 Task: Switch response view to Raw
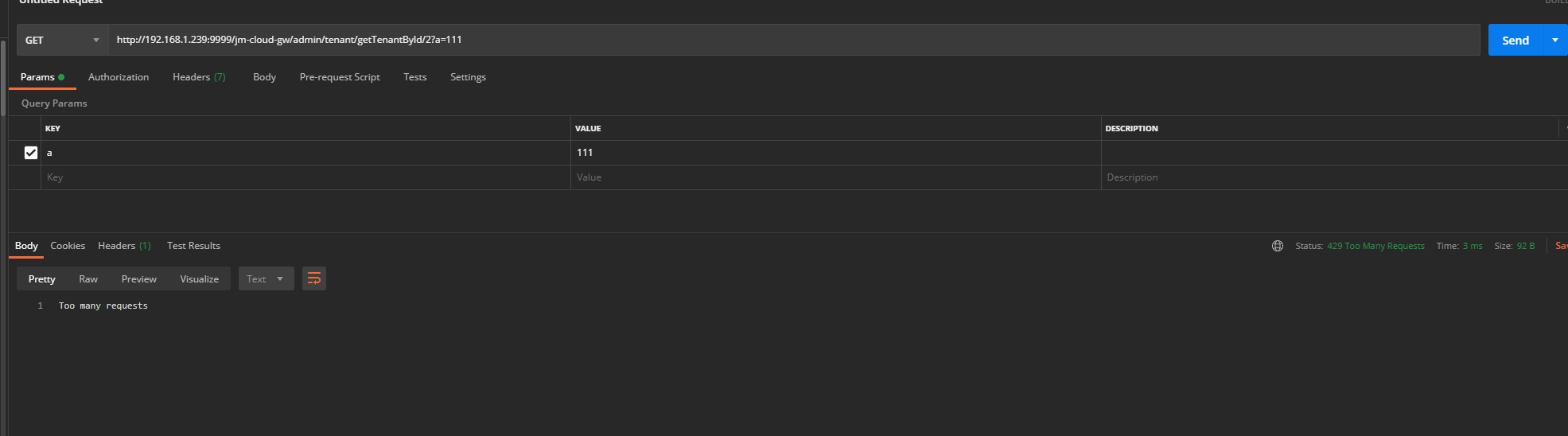coord(88,278)
